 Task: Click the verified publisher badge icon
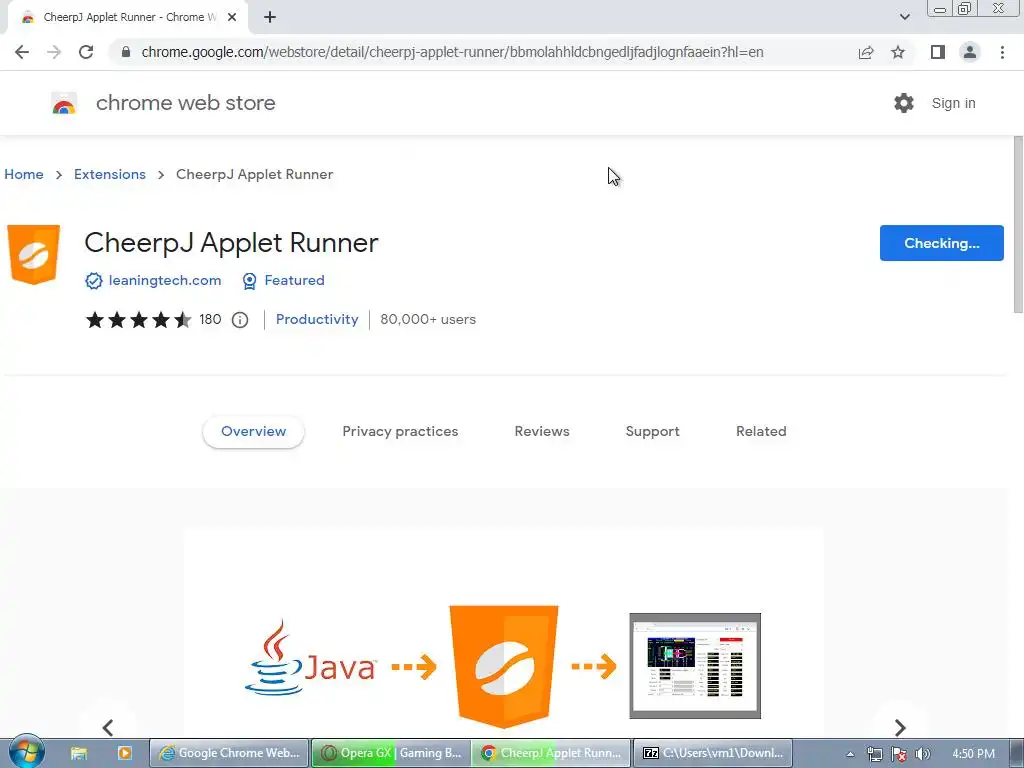click(94, 281)
